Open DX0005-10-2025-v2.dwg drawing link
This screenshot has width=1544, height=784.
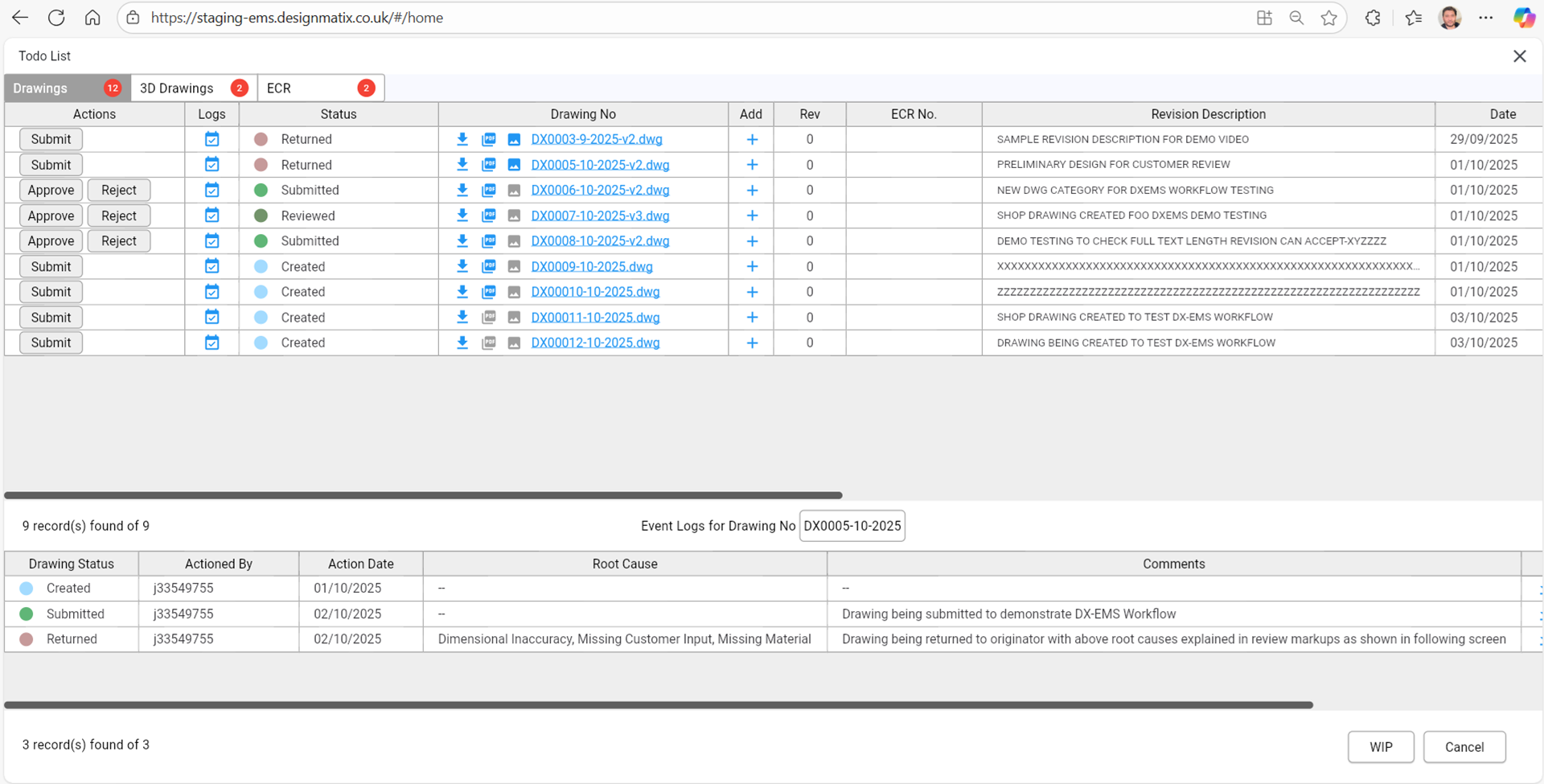600,165
